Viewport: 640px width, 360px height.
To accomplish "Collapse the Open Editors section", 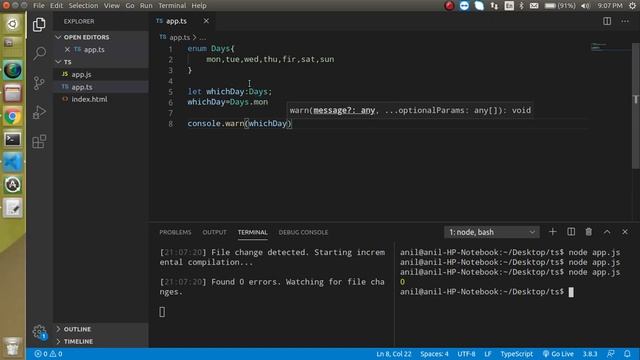I will (101, 37).
